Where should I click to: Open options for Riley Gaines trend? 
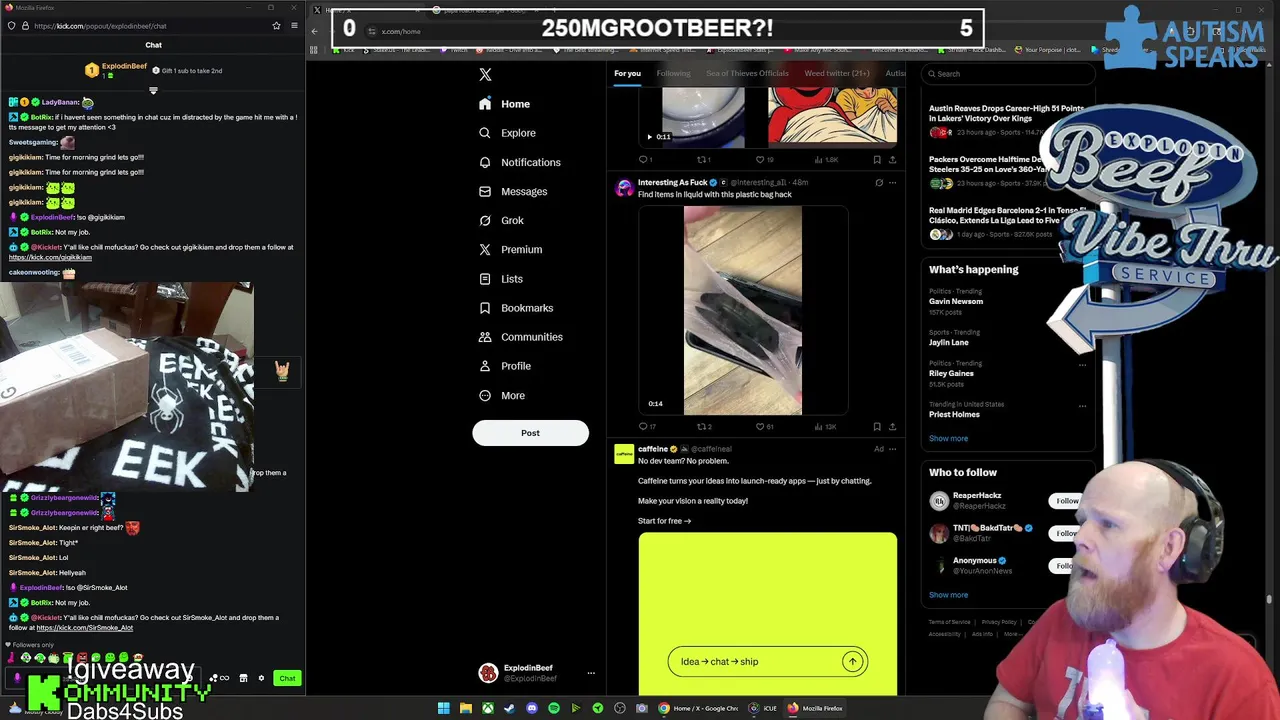[x=1082, y=365]
